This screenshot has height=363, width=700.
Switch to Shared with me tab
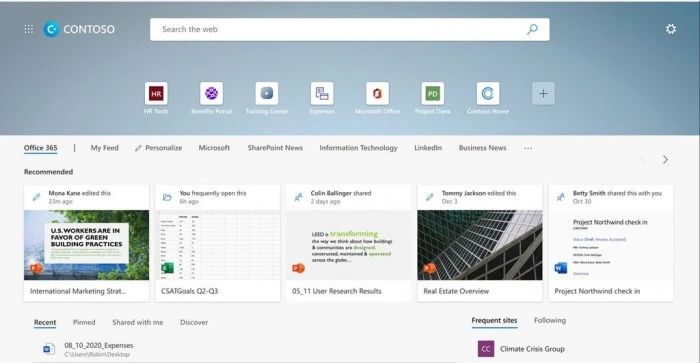[x=138, y=322]
